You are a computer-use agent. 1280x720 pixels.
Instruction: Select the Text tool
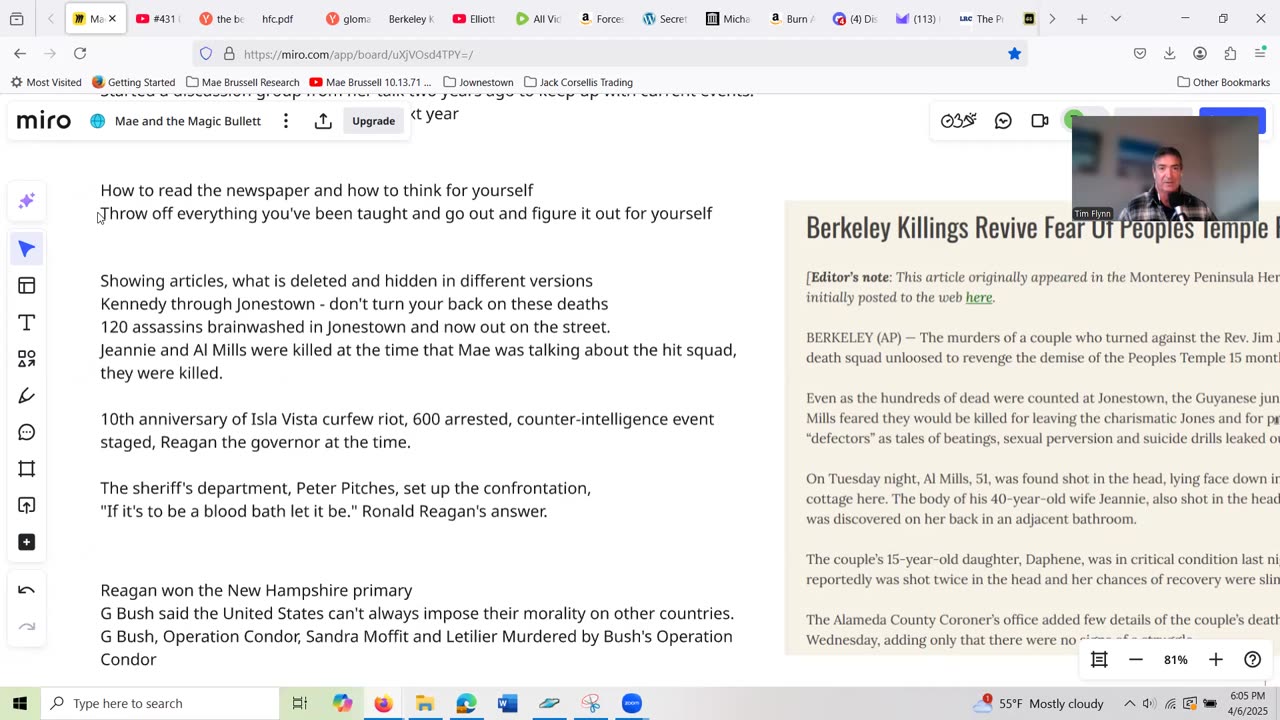tap(27, 323)
